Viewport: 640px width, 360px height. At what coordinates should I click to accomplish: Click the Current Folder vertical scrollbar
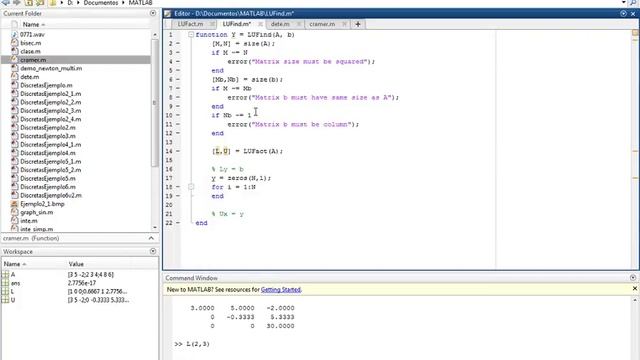click(x=155, y=102)
